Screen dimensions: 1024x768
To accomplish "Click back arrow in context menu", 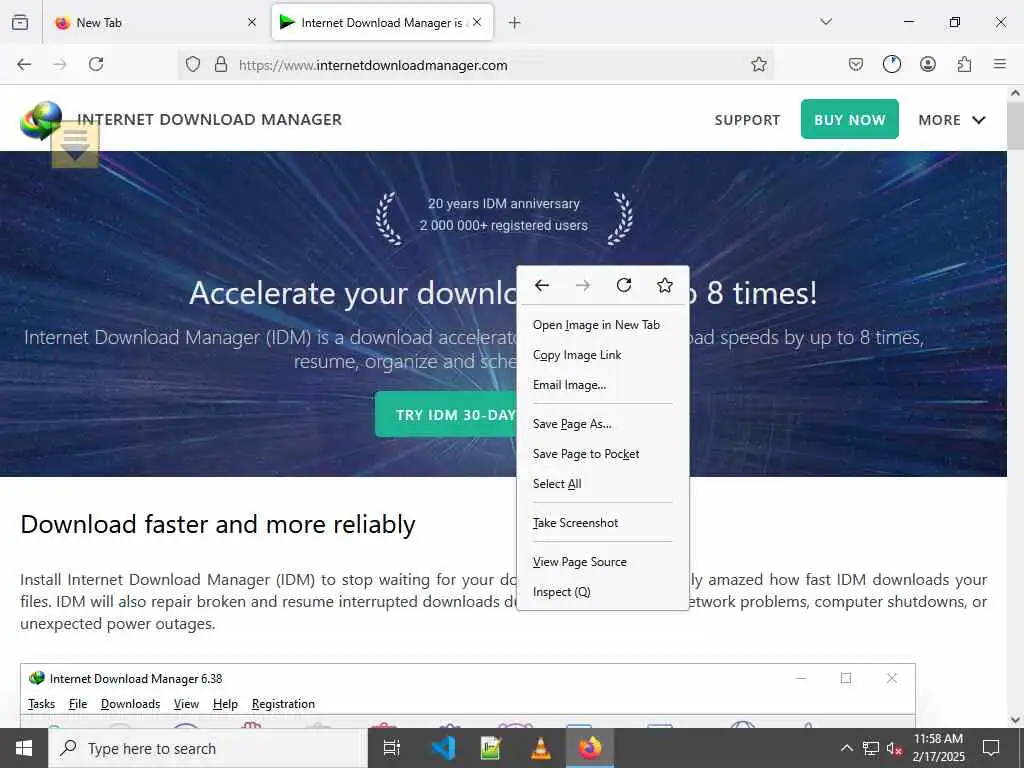I will (542, 285).
